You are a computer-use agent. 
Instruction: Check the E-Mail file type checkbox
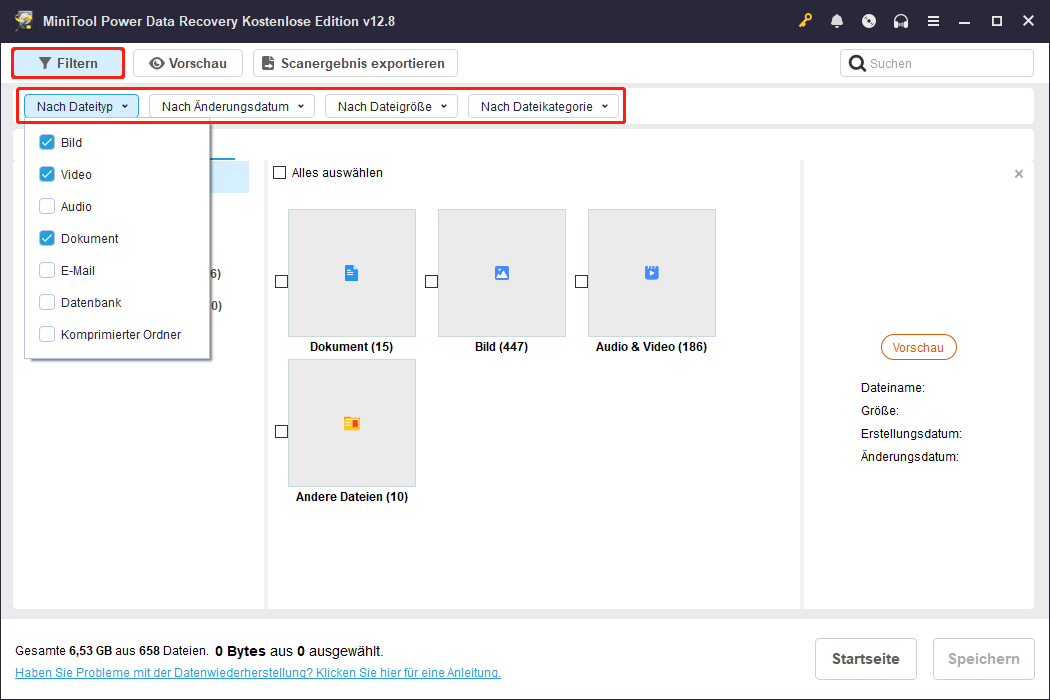click(47, 270)
